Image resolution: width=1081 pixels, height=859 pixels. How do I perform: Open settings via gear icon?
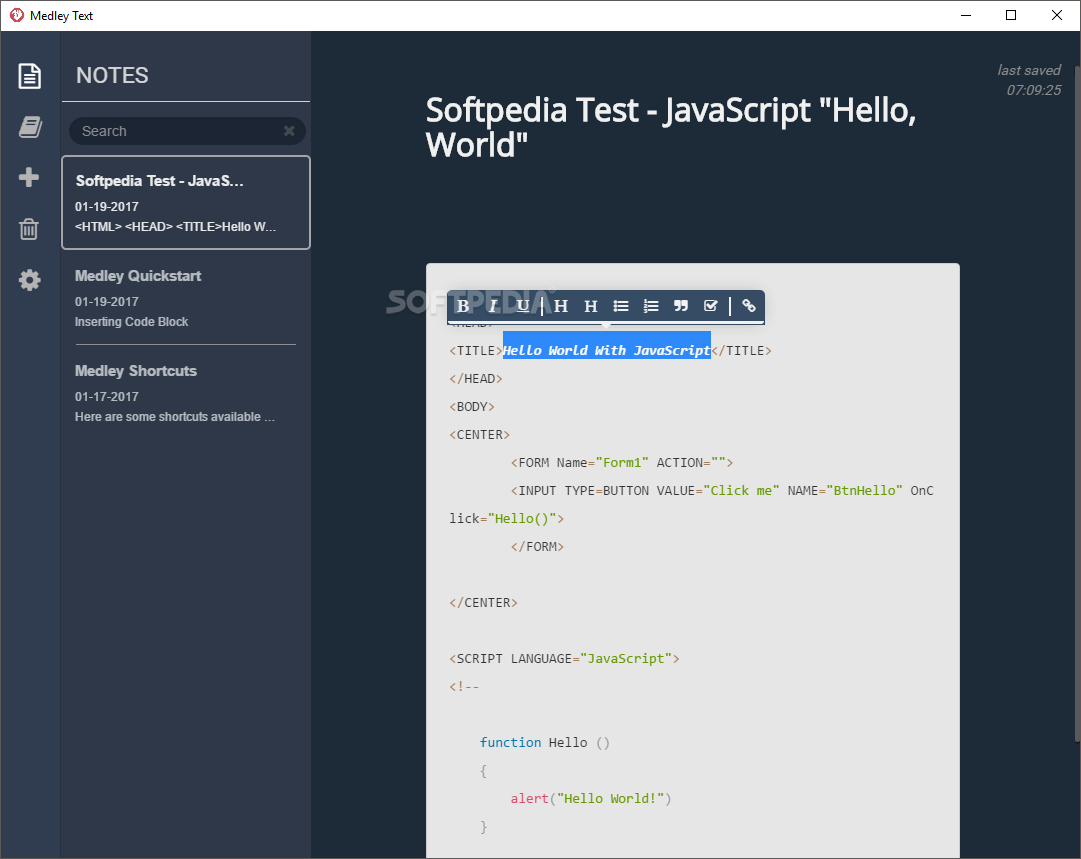pyautogui.click(x=30, y=280)
